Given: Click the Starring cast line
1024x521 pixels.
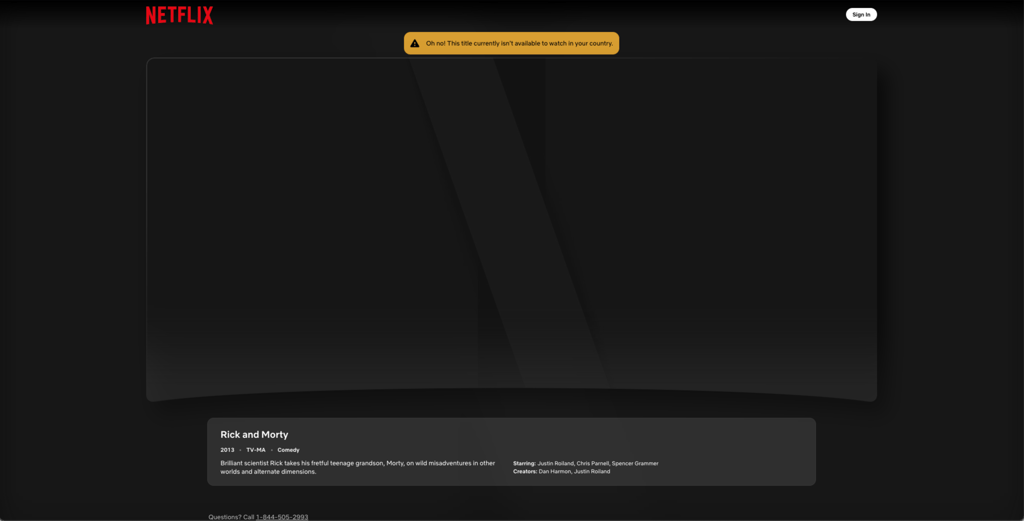Looking at the screenshot, I should pos(586,464).
